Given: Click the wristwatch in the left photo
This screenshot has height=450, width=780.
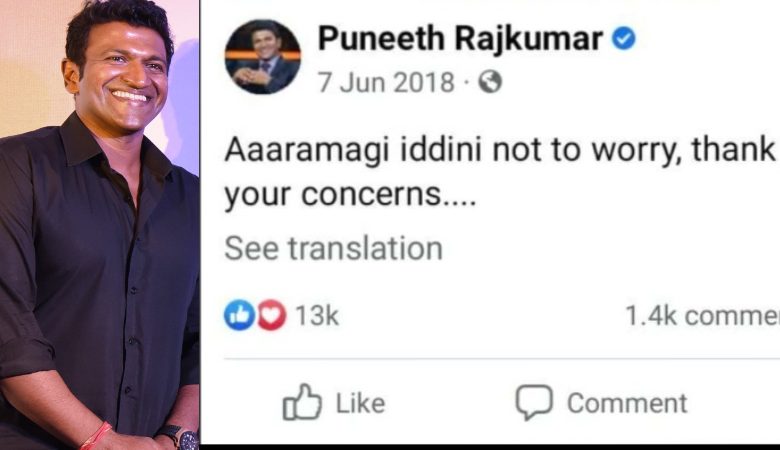Looking at the screenshot, I should point(181,438).
